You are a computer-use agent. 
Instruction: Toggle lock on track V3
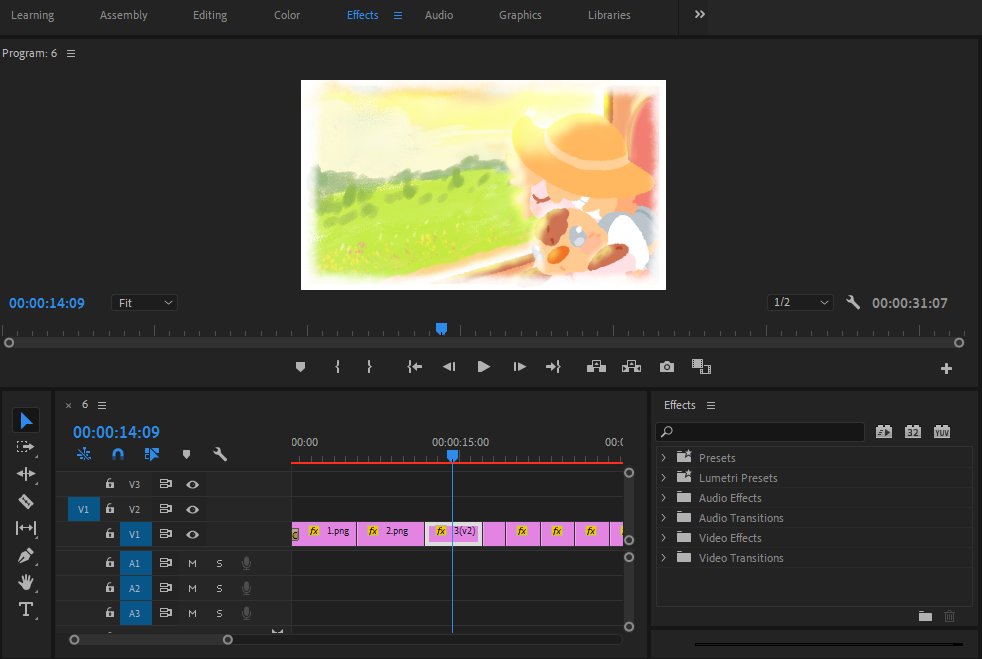coord(110,484)
